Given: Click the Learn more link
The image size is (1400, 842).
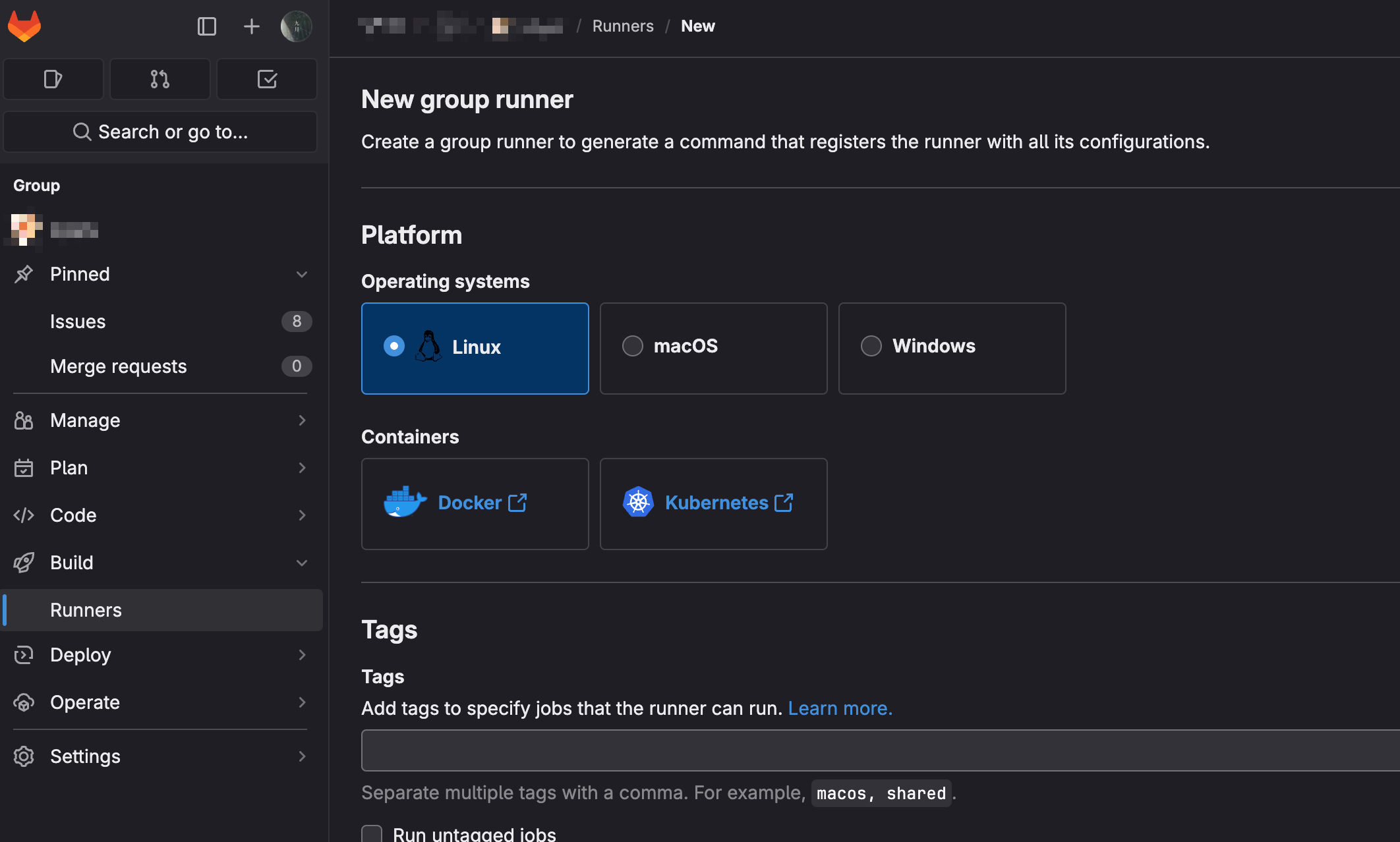Looking at the screenshot, I should (x=840, y=708).
